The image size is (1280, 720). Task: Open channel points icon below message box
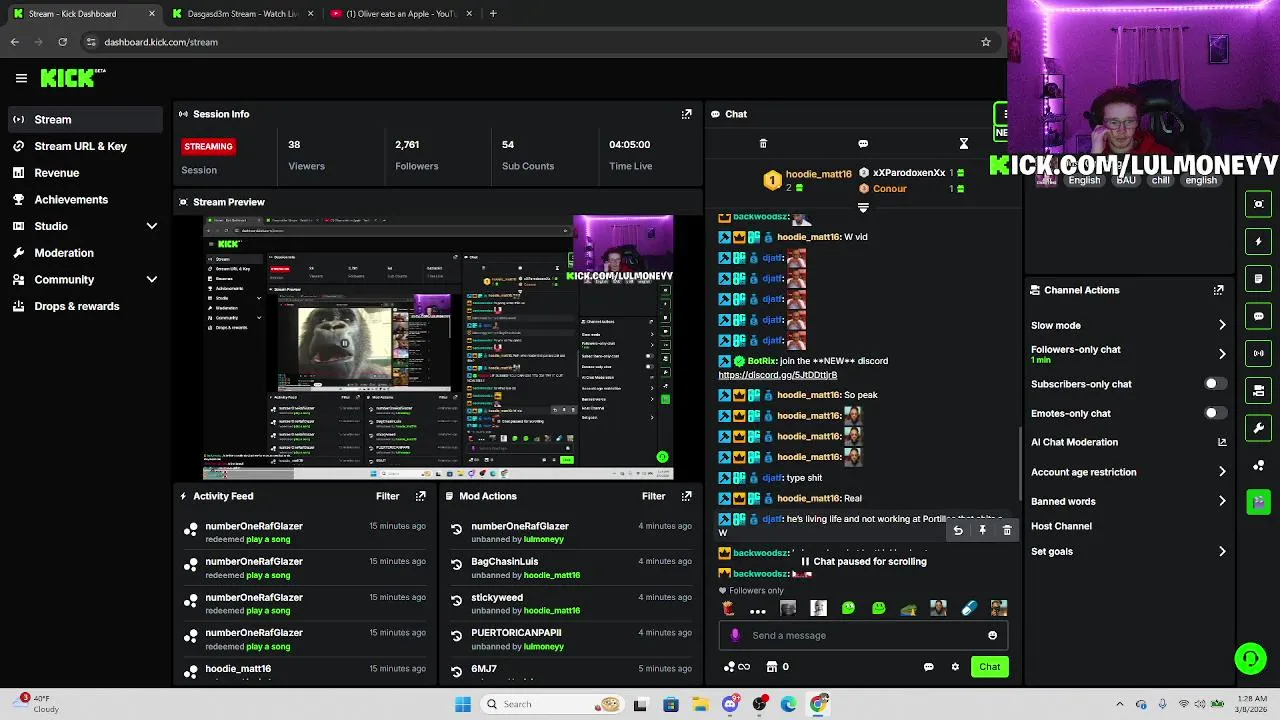[736, 667]
